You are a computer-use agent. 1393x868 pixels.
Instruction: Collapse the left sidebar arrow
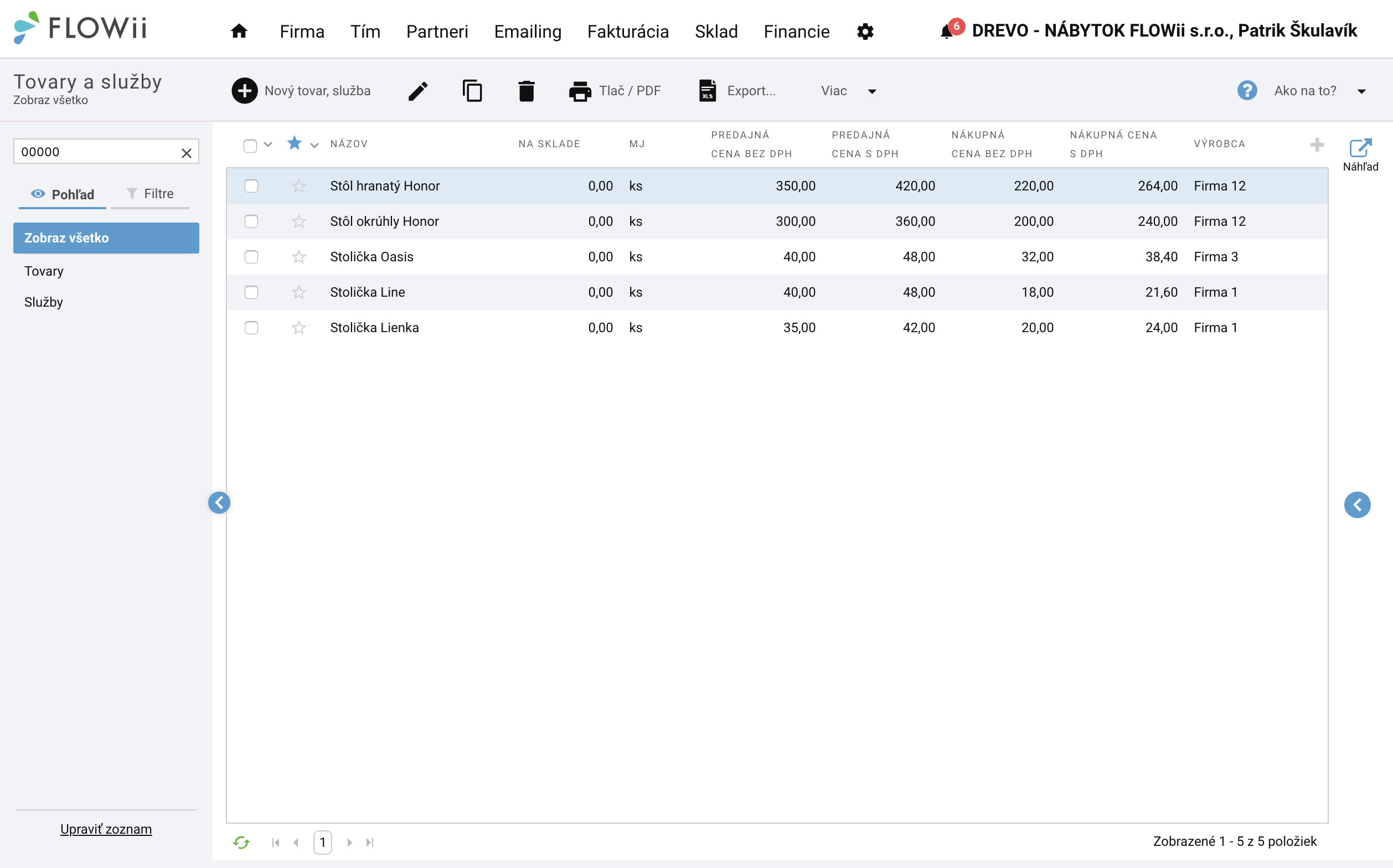(x=219, y=502)
